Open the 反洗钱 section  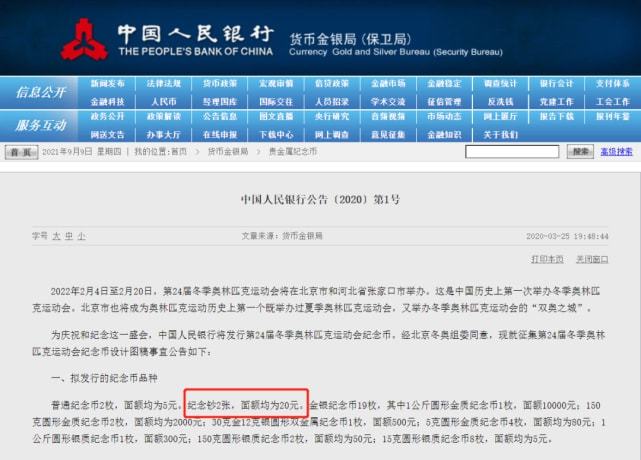click(x=500, y=101)
